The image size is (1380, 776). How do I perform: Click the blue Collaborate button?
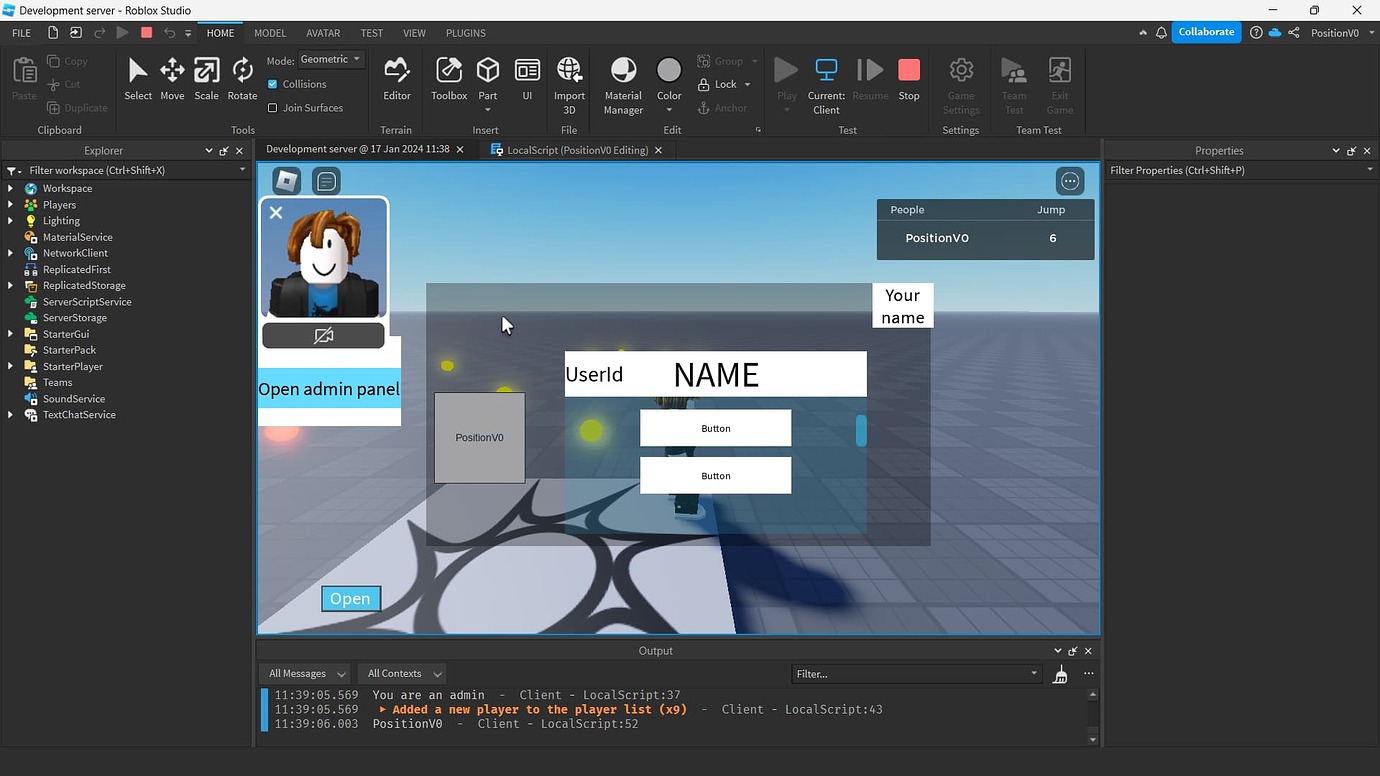(x=1206, y=31)
